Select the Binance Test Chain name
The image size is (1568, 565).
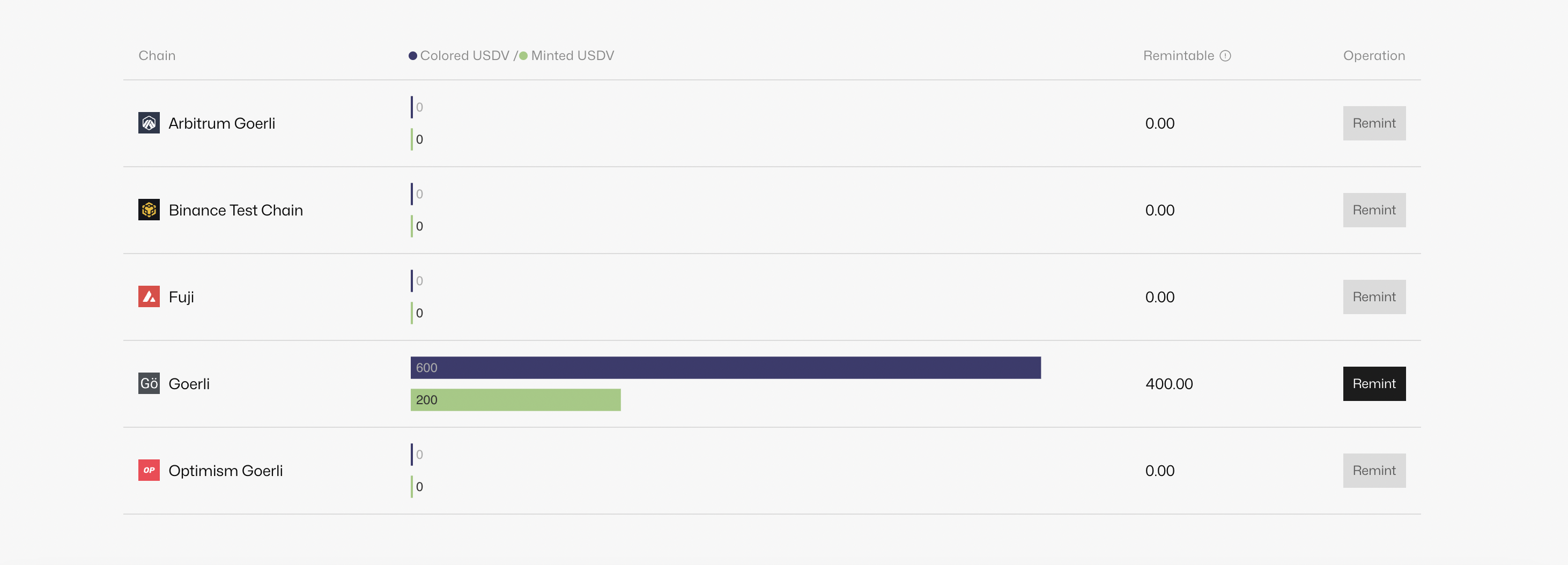coord(235,211)
